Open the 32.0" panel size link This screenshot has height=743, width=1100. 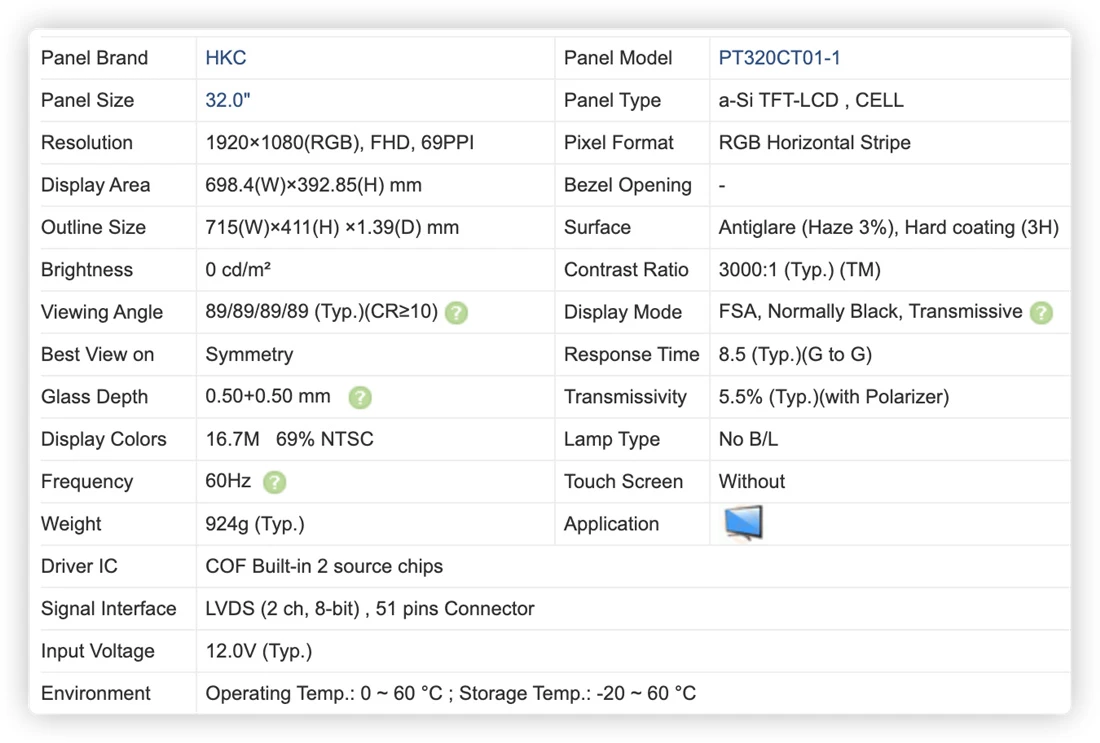[x=227, y=100]
